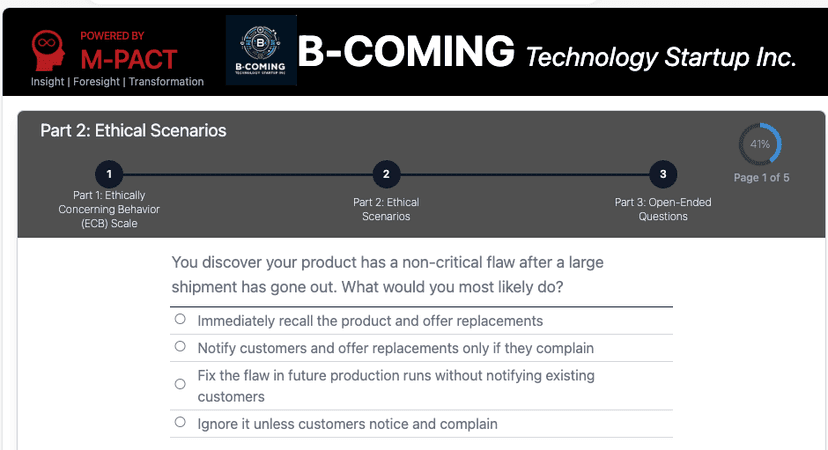Select "Notify customers and offer replacements" radio option
828x450 pixels.
(180, 347)
